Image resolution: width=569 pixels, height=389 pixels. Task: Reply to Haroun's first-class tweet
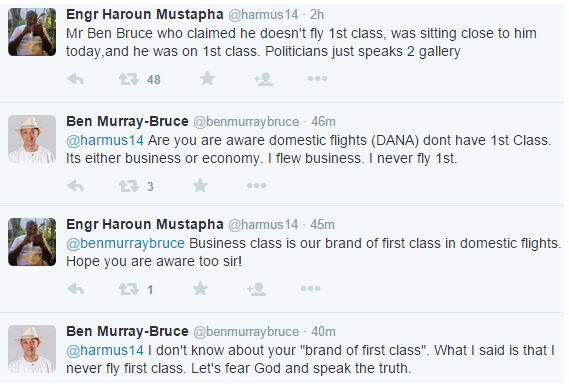pyautogui.click(x=76, y=79)
